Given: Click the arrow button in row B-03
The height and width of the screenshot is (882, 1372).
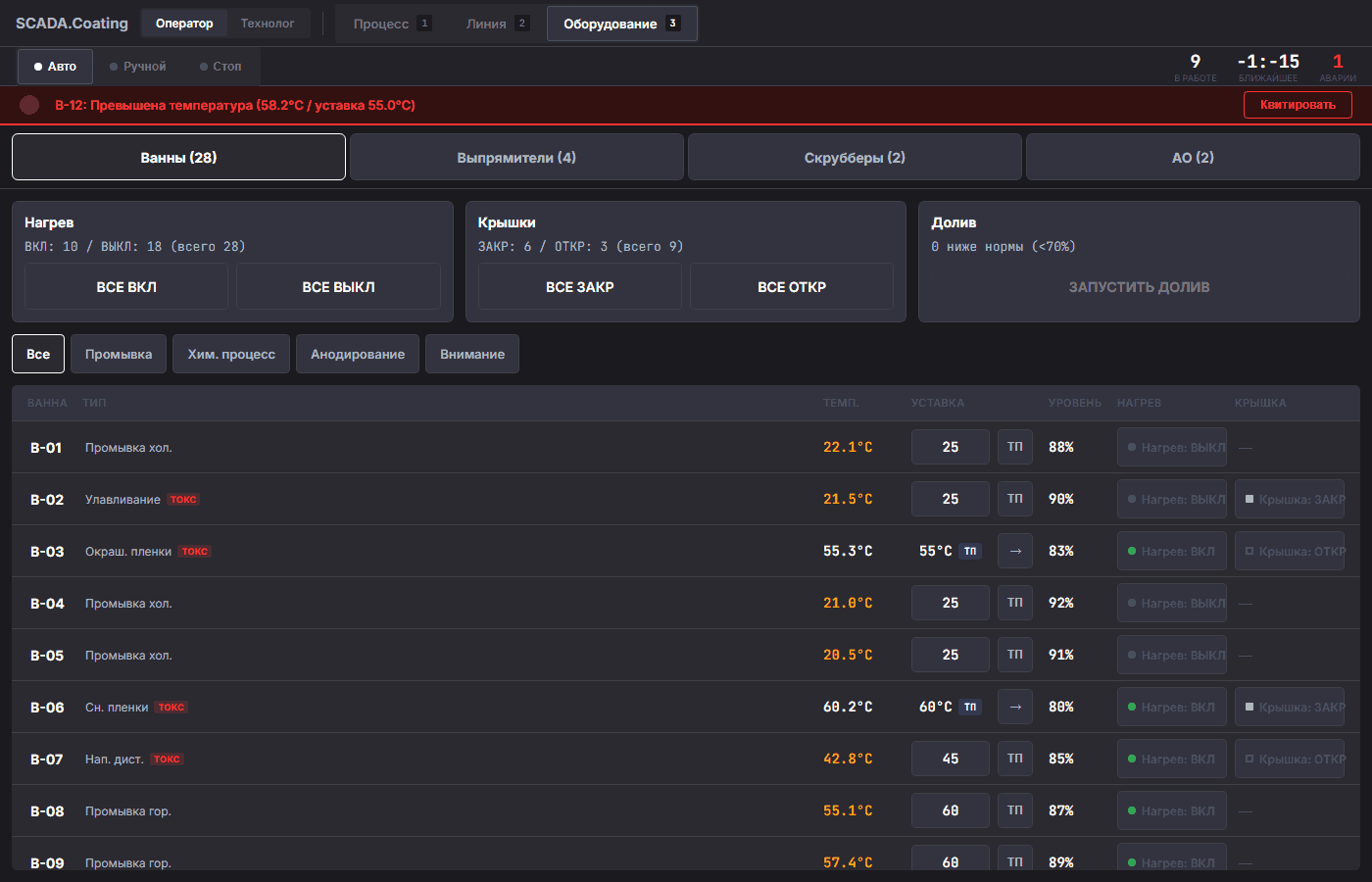Looking at the screenshot, I should pos(1014,551).
